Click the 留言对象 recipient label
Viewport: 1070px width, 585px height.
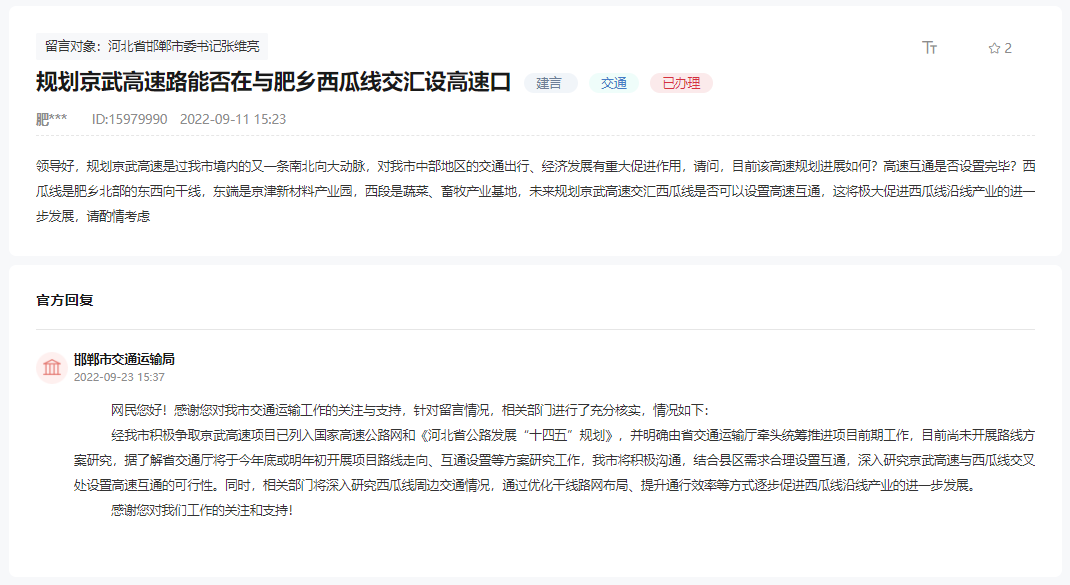click(x=151, y=46)
